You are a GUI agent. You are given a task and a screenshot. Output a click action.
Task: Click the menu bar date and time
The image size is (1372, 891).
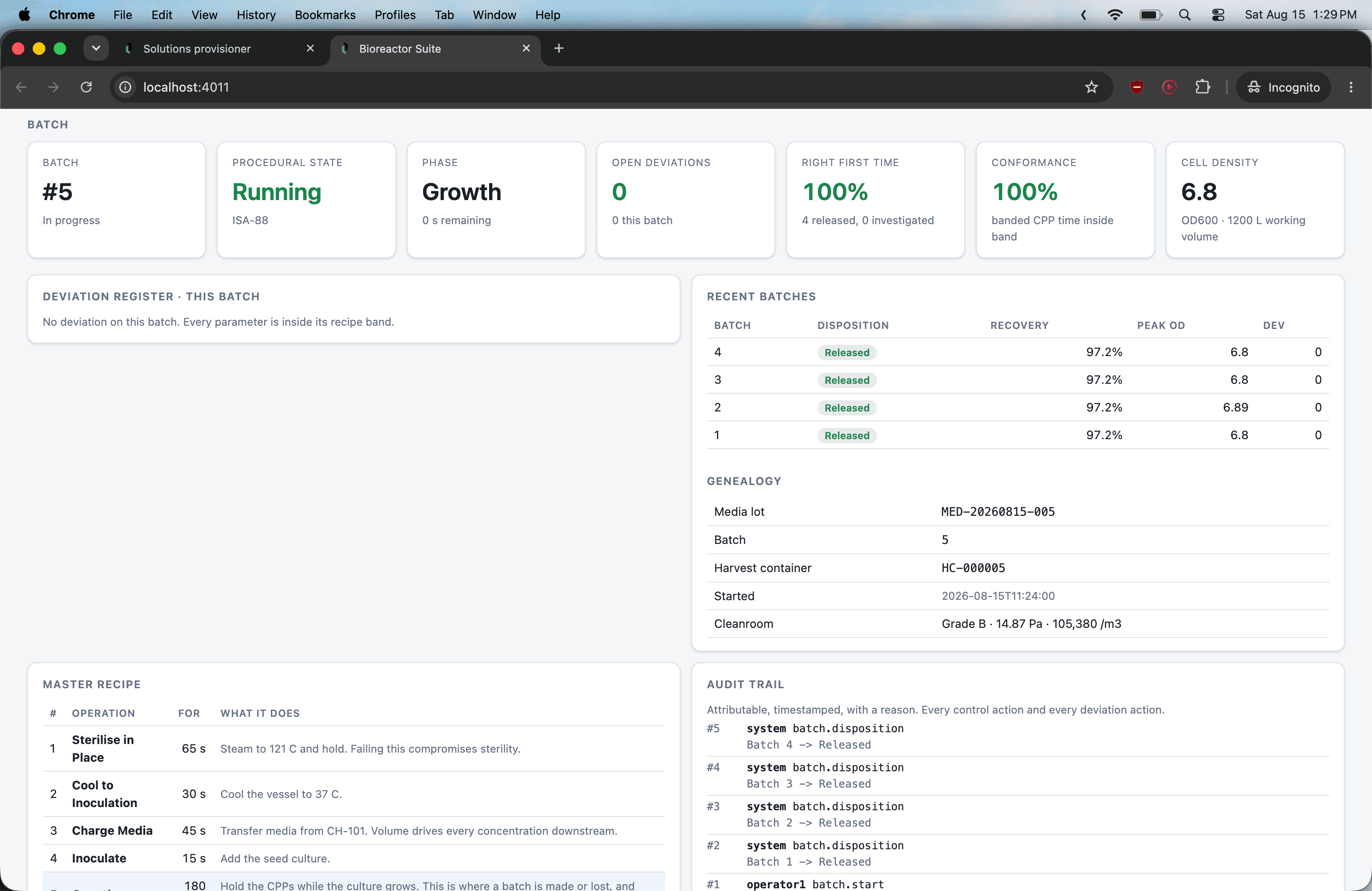(1300, 15)
